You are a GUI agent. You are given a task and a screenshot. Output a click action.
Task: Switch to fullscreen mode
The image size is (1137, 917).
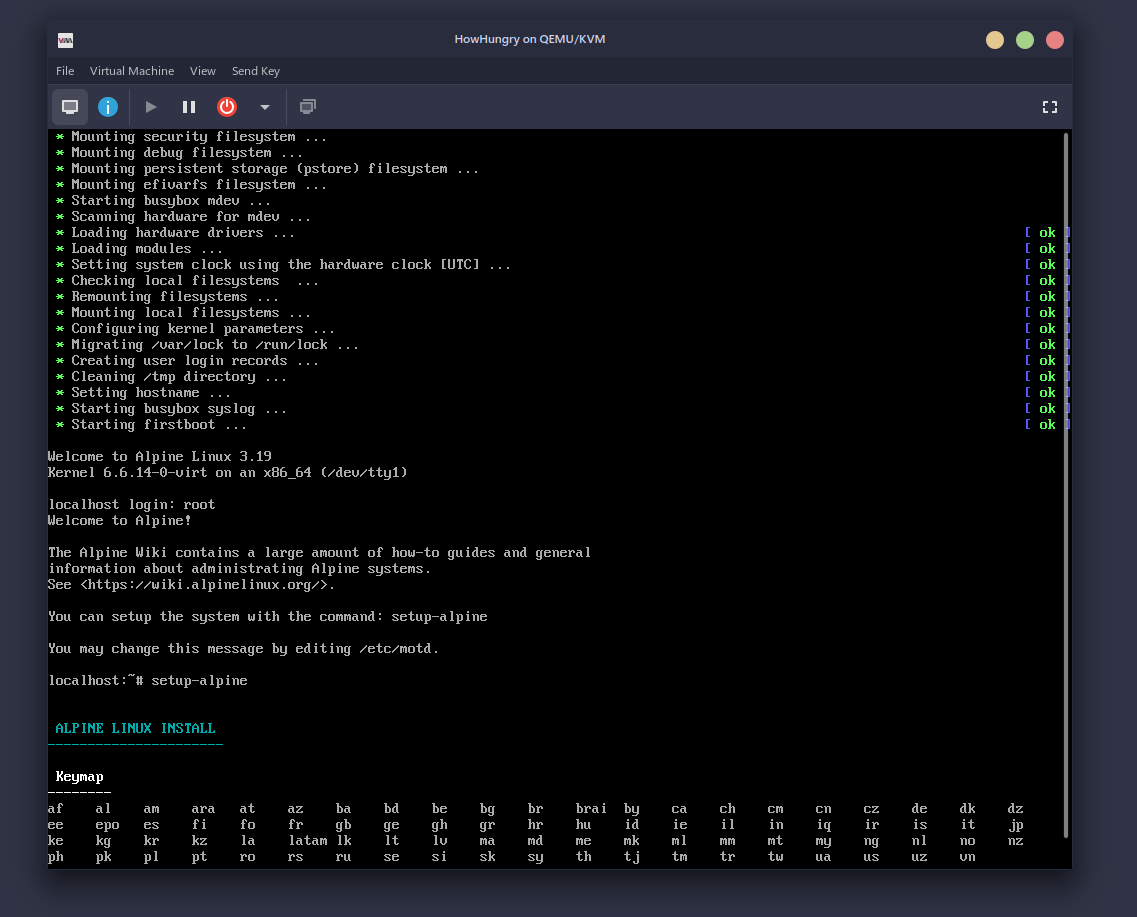(x=1050, y=107)
